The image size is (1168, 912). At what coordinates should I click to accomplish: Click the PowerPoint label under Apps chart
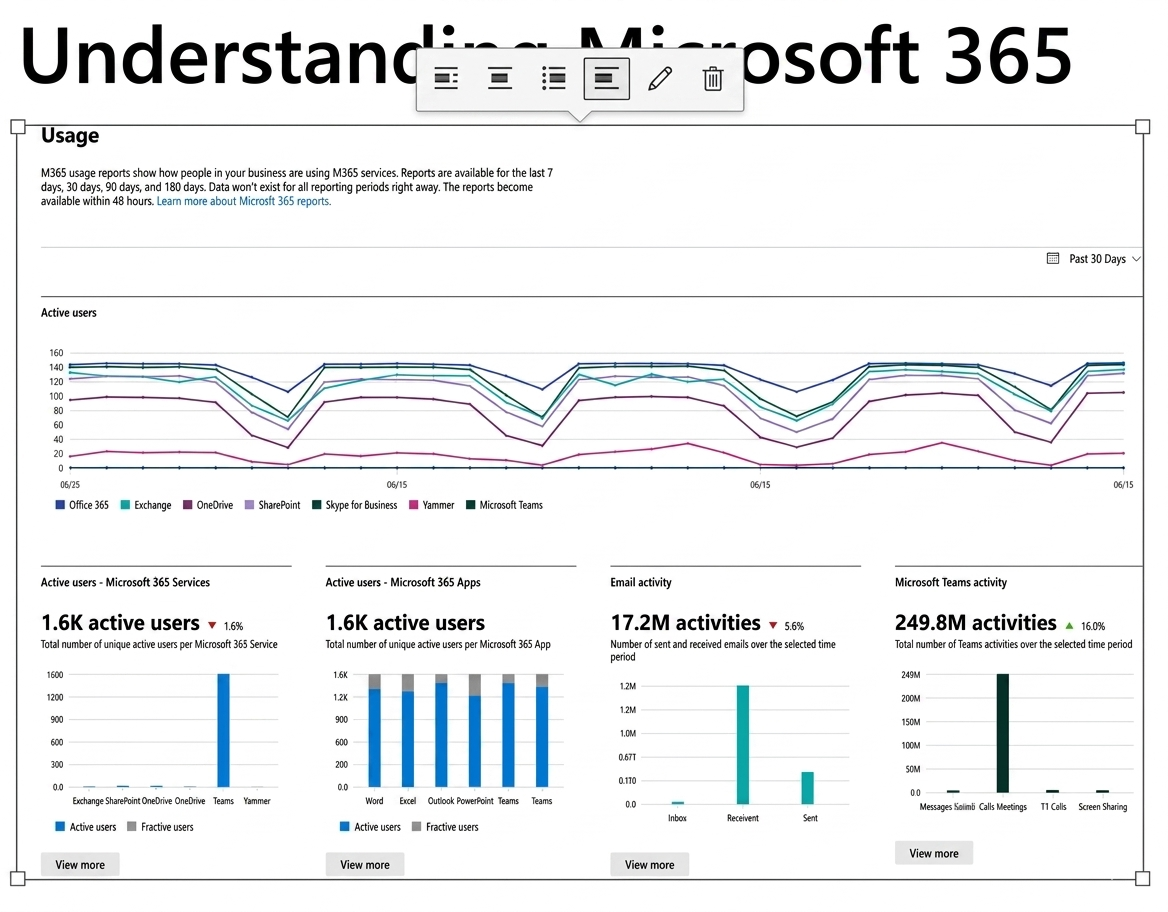point(475,801)
